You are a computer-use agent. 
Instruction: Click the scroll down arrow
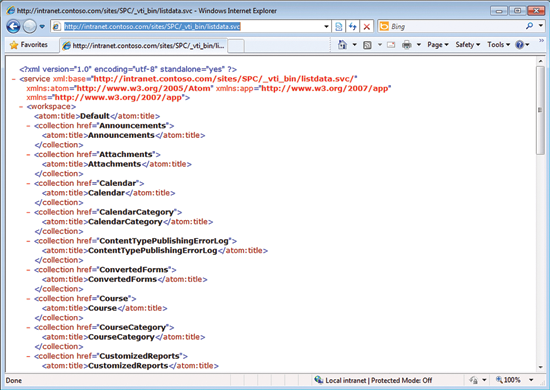coord(541,367)
